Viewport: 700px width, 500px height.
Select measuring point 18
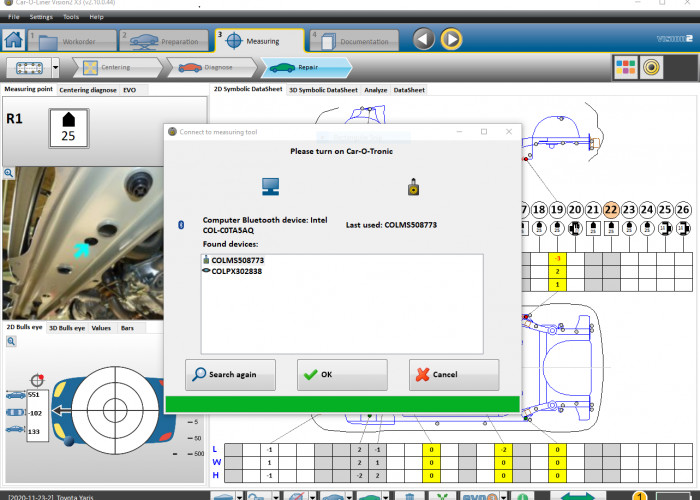click(x=539, y=209)
